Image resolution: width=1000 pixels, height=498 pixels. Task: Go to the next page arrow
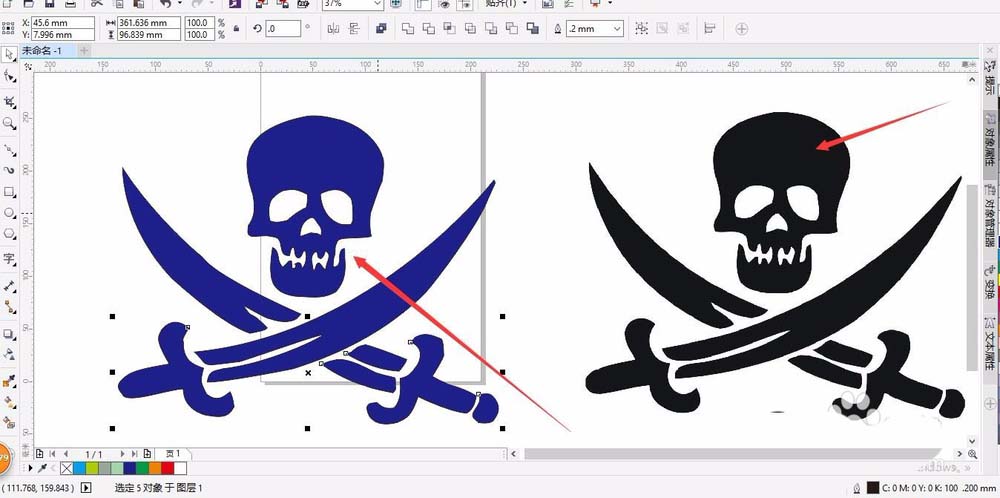click(122, 453)
